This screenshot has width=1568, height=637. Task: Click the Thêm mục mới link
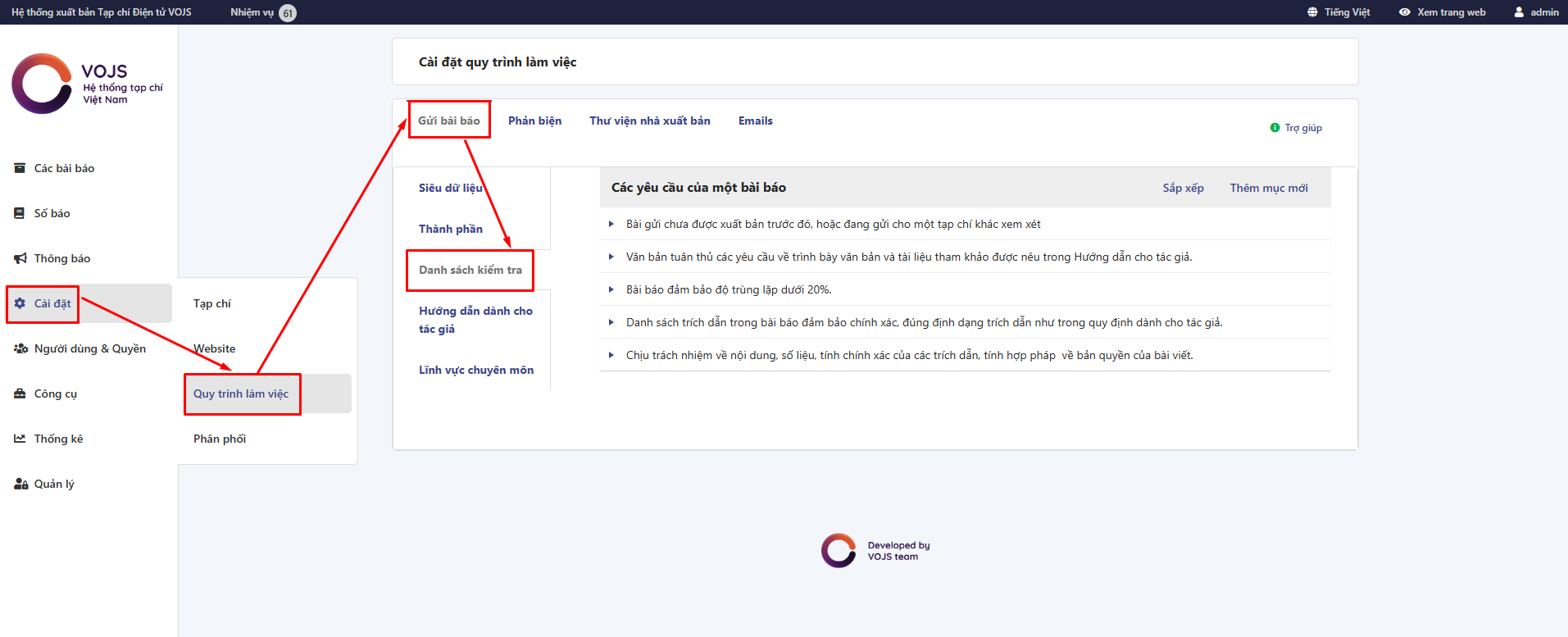pos(1268,188)
